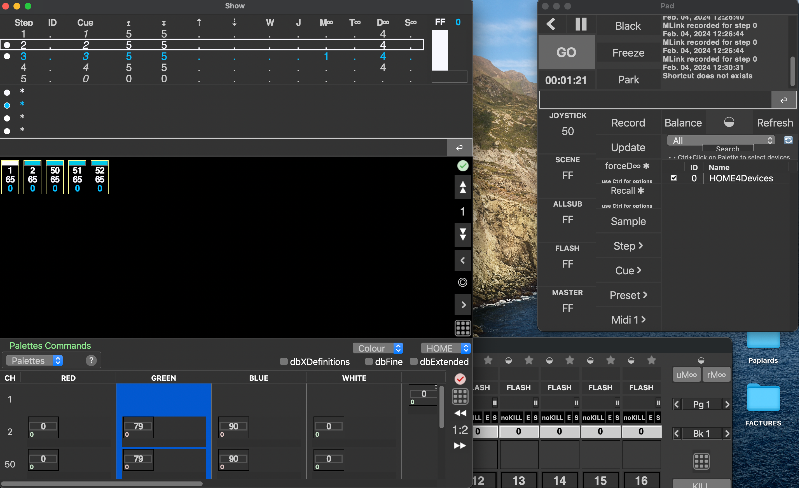Open the Colour dropdown

(x=379, y=348)
